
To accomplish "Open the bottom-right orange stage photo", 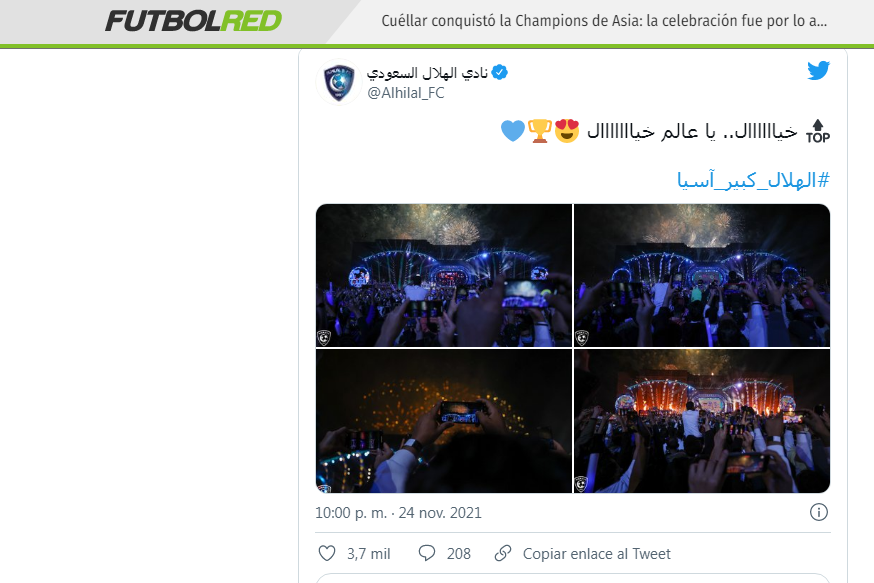I will coord(702,421).
